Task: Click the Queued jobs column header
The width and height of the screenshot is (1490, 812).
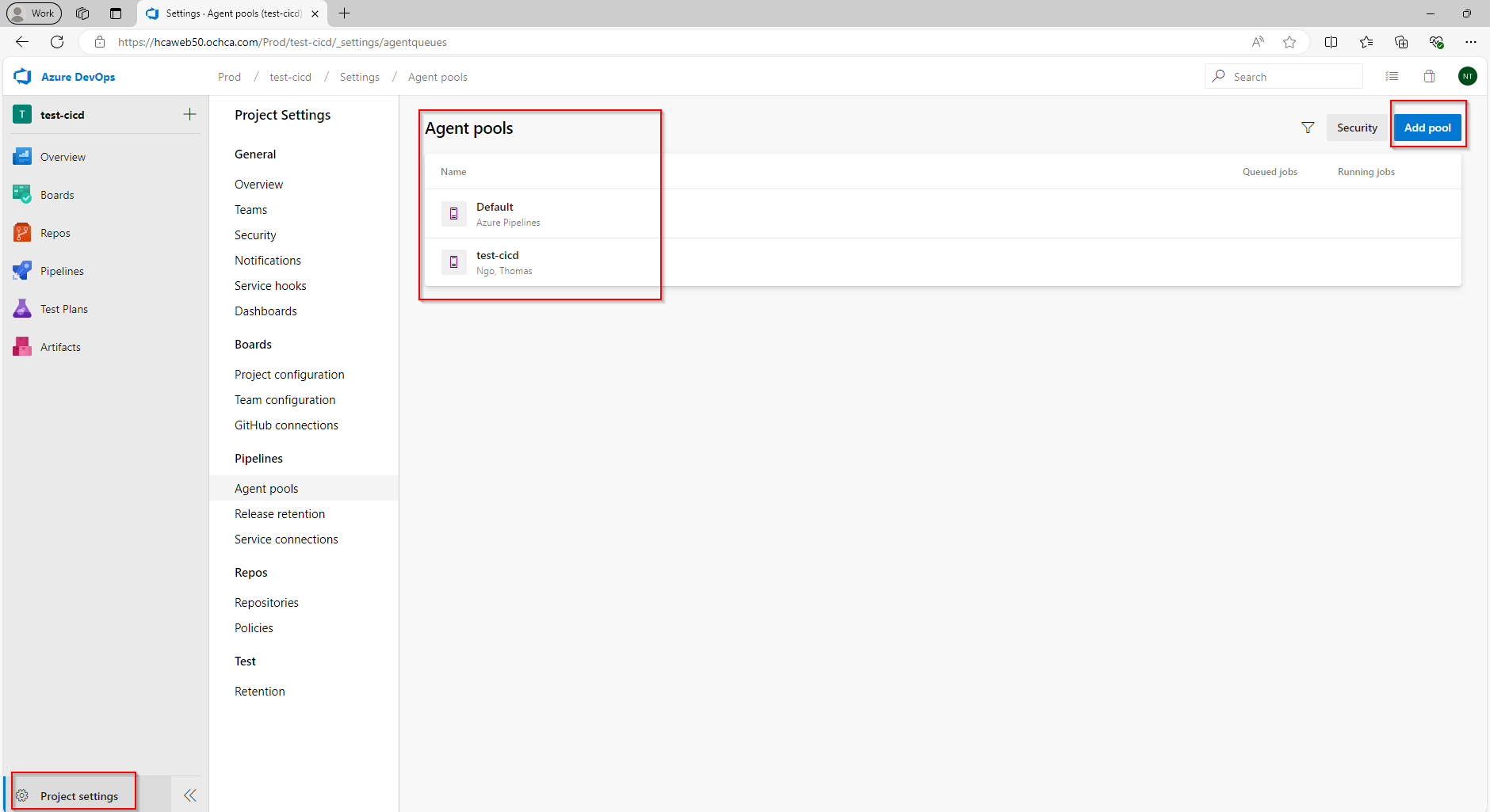Action: [1270, 172]
